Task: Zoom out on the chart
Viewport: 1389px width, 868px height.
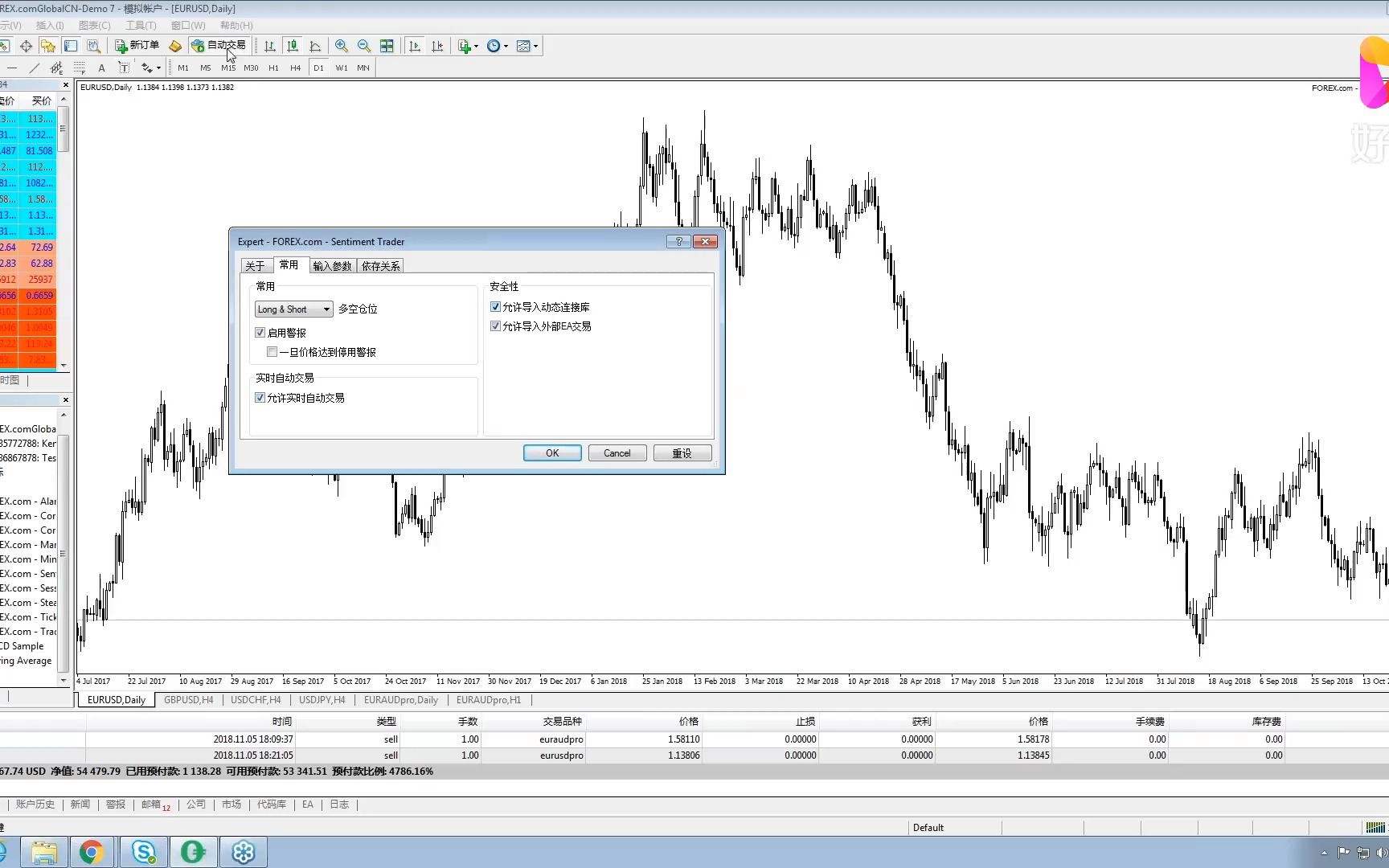Action: (364, 46)
